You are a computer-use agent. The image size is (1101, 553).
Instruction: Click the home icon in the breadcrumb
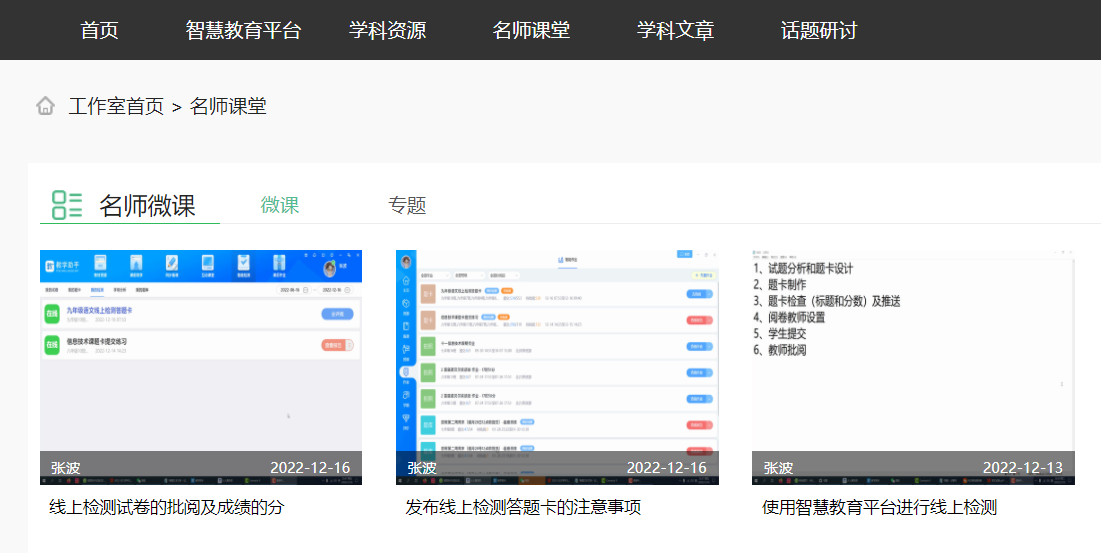(45, 106)
